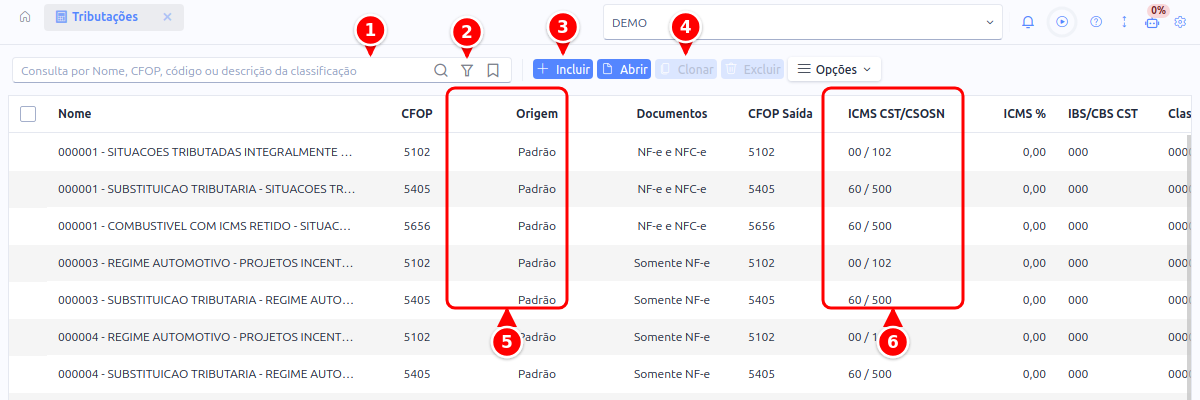Viewport: 1200px width, 400px height.
Task: Click 00 / 102 in SITUACOES TRIBUTADAS row
Action: point(870,152)
